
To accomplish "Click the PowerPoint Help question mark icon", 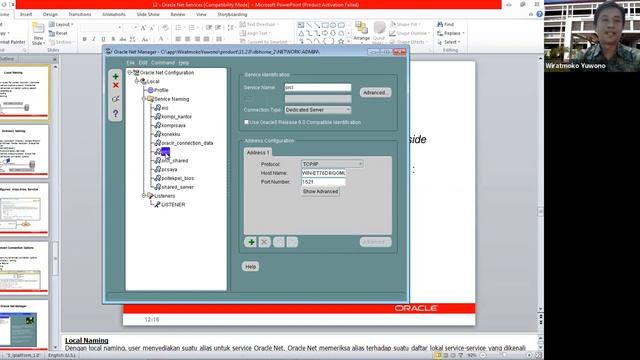I will pos(539,14).
